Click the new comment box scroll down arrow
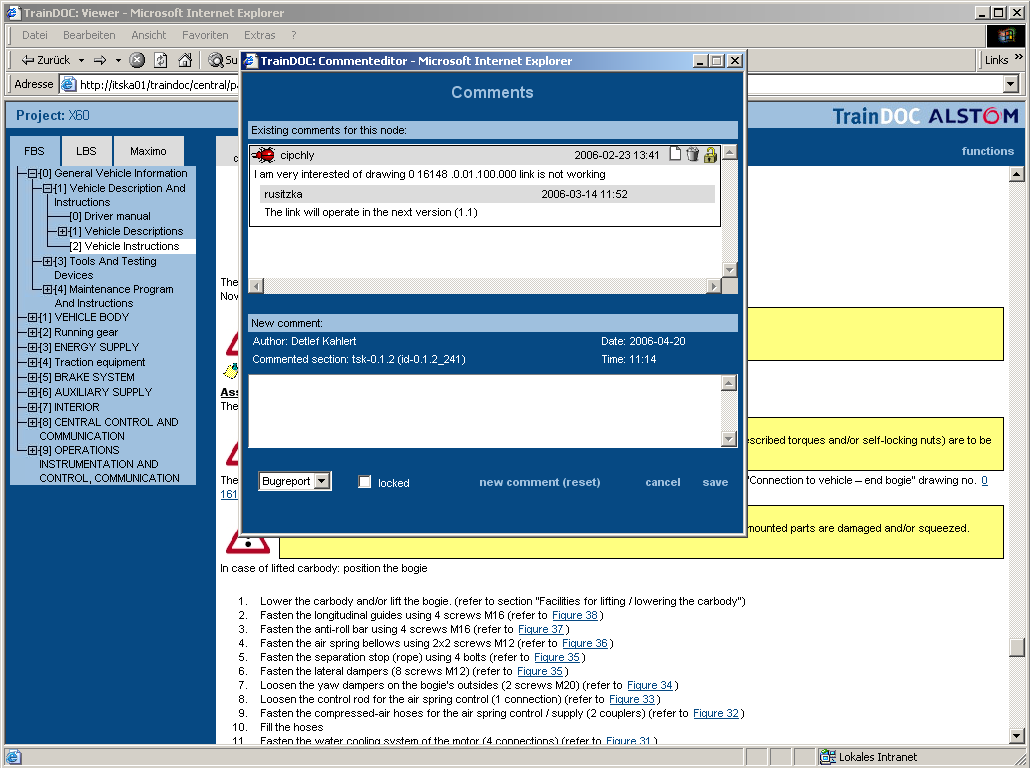 pyautogui.click(x=728, y=439)
